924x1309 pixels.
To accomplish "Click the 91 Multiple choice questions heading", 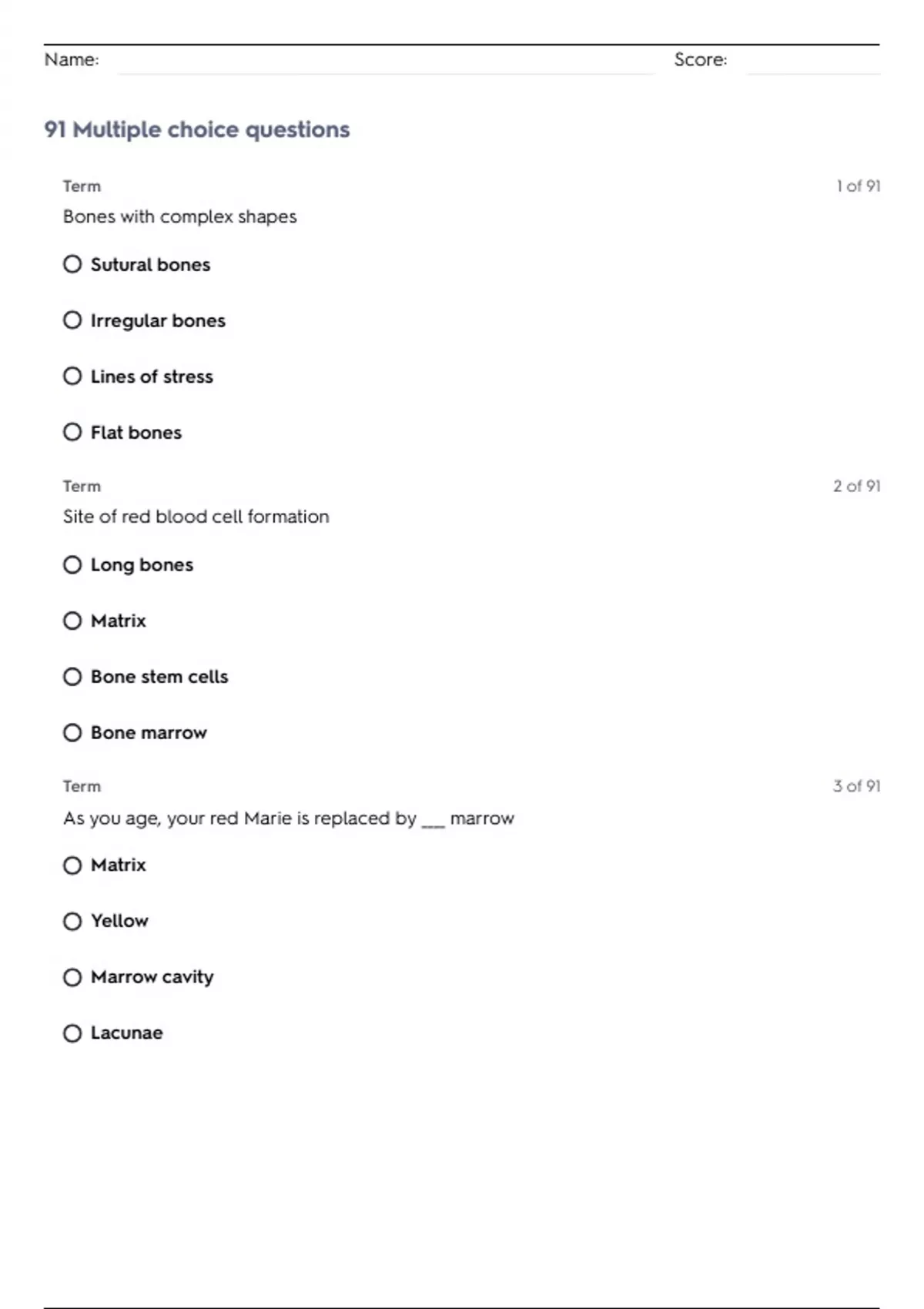I will pyautogui.click(x=197, y=129).
